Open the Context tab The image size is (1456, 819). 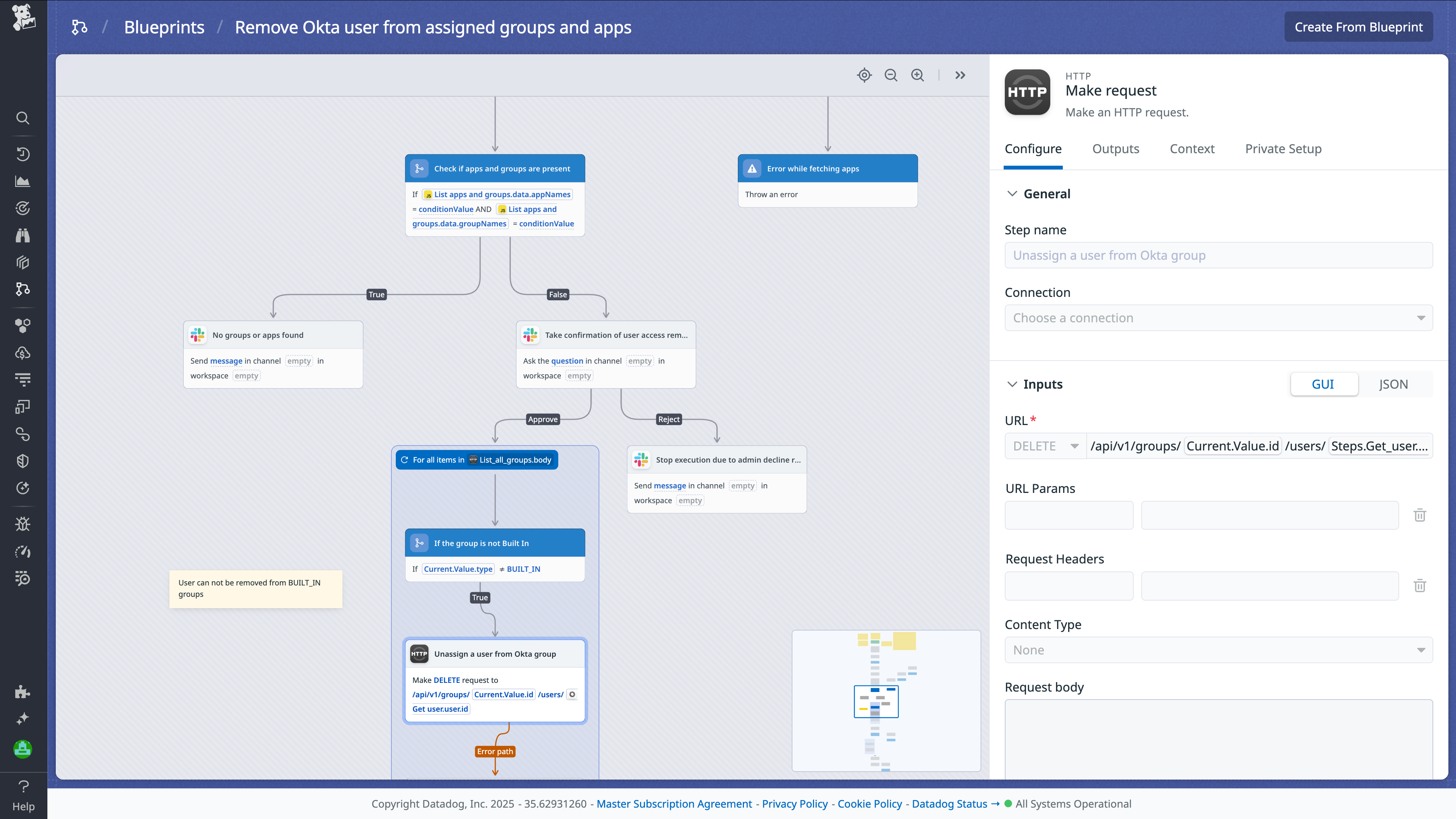[x=1192, y=149]
